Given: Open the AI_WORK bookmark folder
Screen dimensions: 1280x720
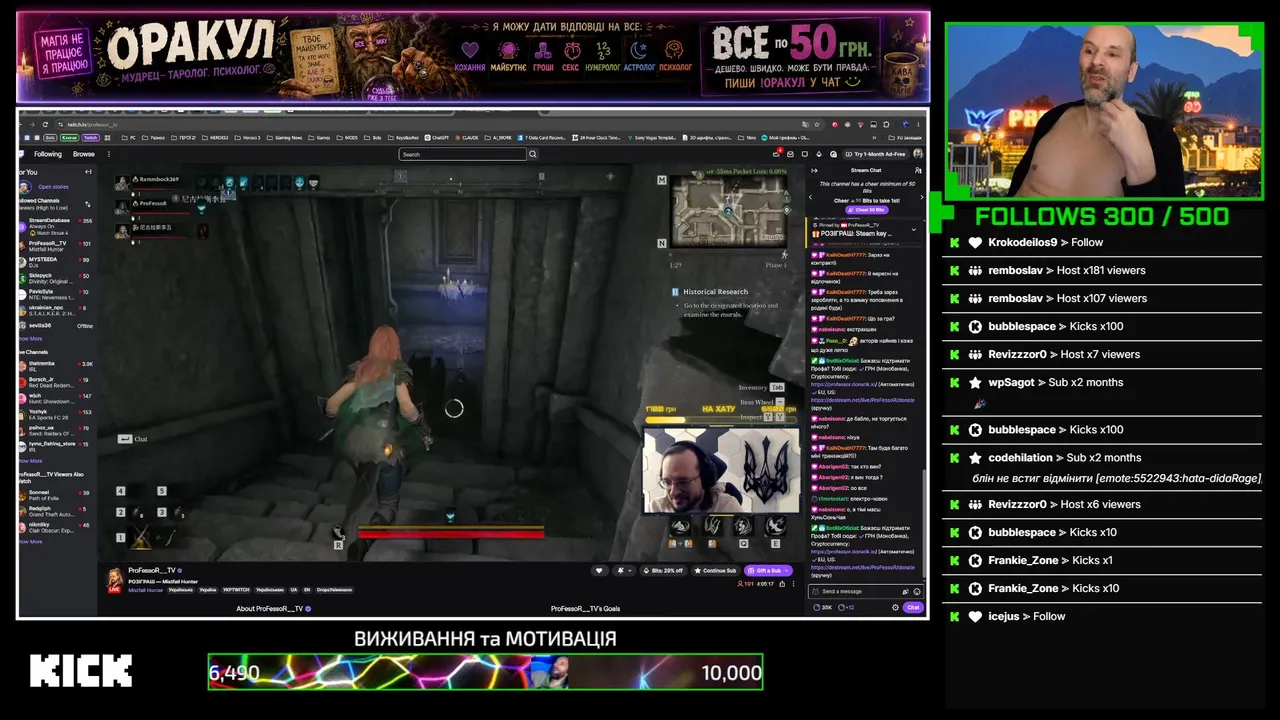Looking at the screenshot, I should 498,137.
